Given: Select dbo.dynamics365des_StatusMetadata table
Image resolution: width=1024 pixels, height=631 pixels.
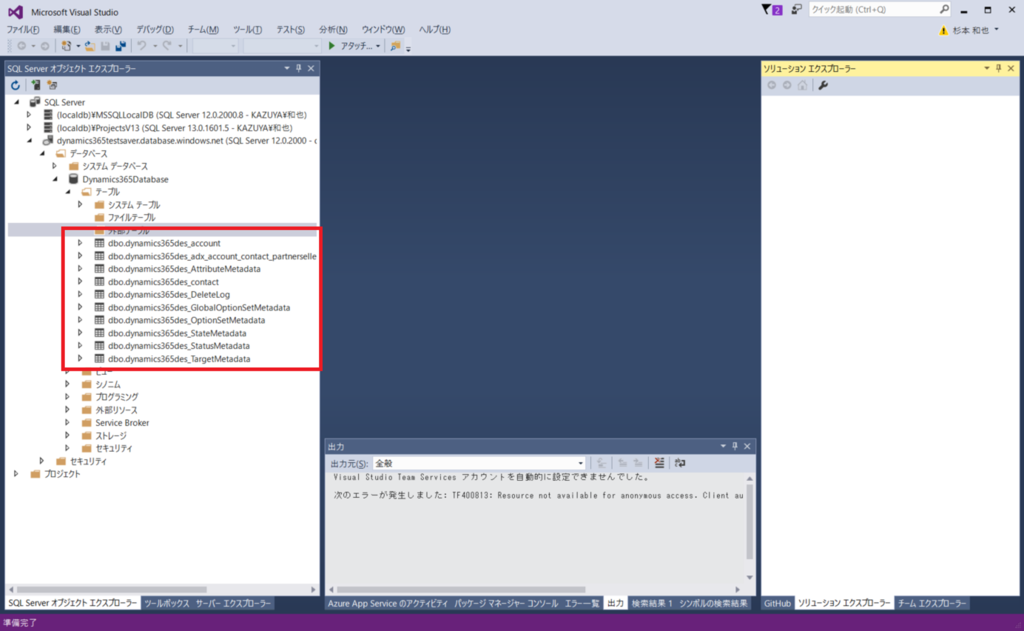Looking at the screenshot, I should click(x=179, y=346).
